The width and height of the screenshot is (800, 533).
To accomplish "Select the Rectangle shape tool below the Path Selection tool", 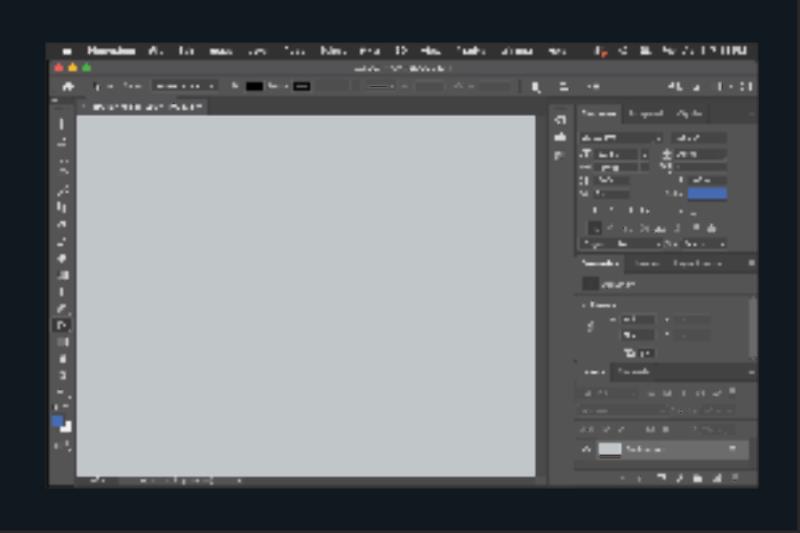I will pos(62,342).
